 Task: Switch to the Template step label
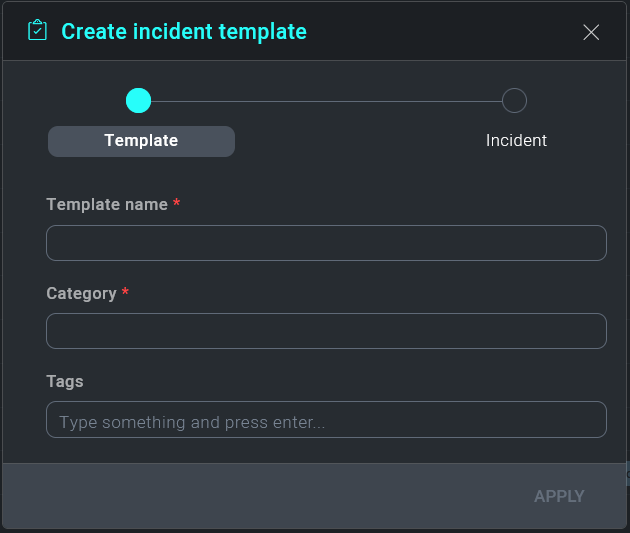click(141, 141)
